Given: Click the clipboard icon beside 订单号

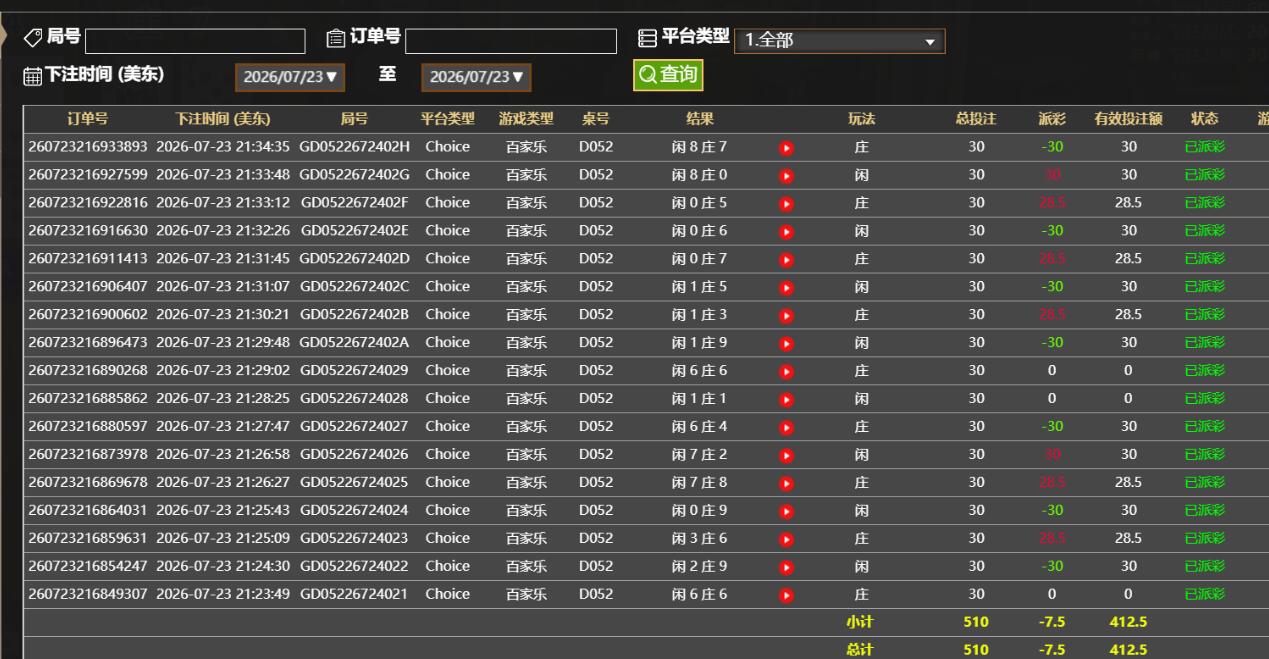Looking at the screenshot, I should point(337,38).
